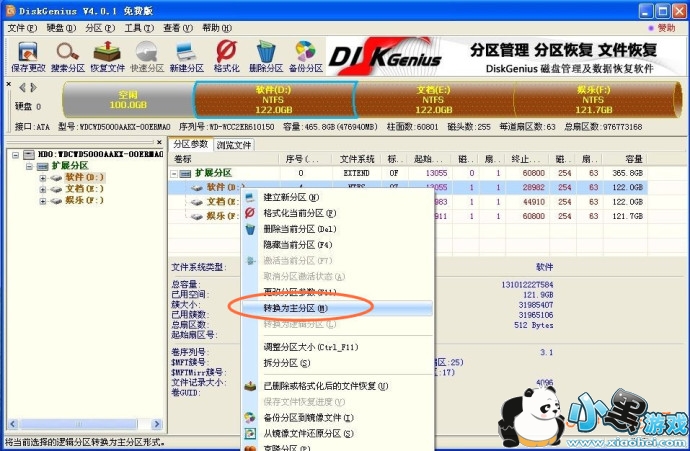
Task: Choose 已删除或格式化后的文件恢复(U) menu entry
Action: pyautogui.click(x=338, y=386)
